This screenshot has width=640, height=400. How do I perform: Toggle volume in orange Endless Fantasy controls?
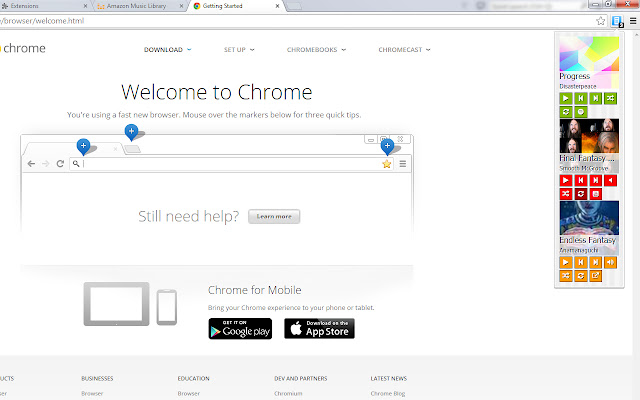611,262
